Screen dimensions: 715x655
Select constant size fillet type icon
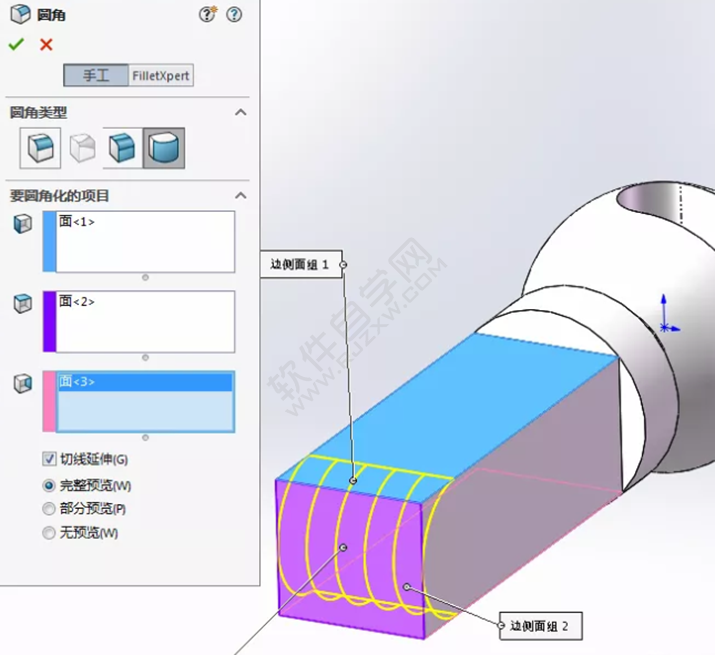[40, 148]
